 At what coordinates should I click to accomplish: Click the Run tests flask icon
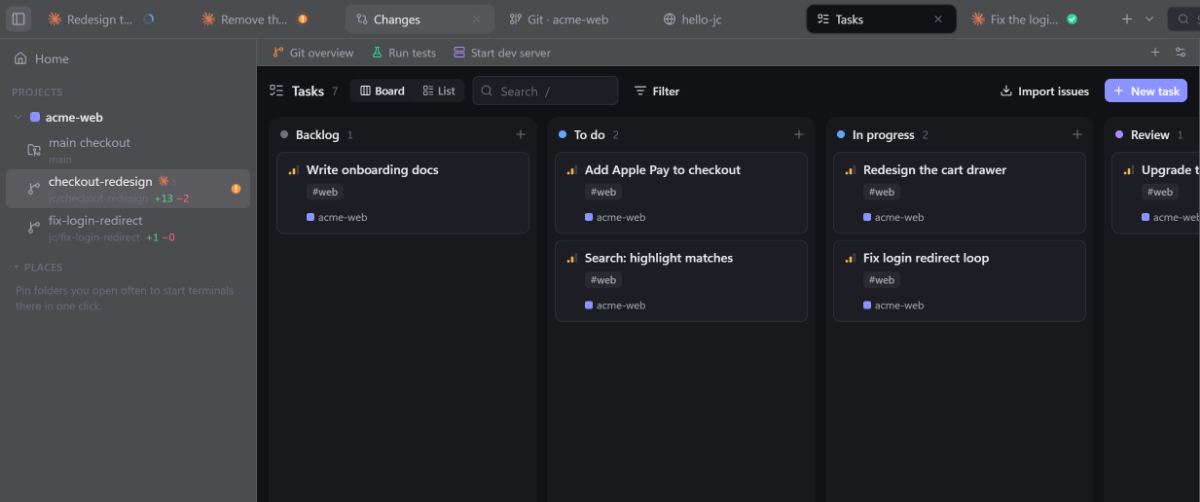377,53
